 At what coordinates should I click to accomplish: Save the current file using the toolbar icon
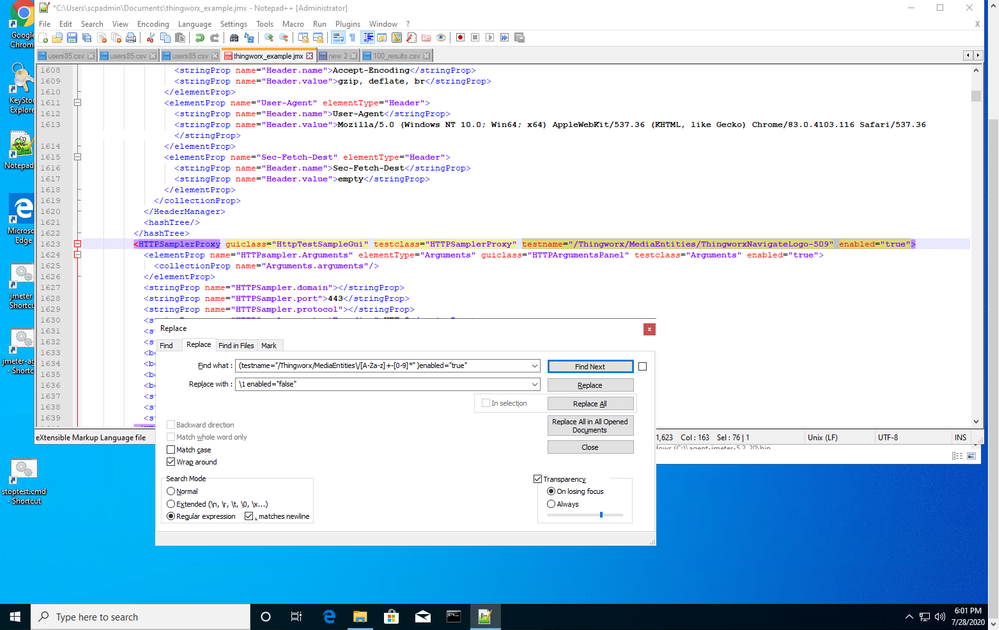pos(72,38)
